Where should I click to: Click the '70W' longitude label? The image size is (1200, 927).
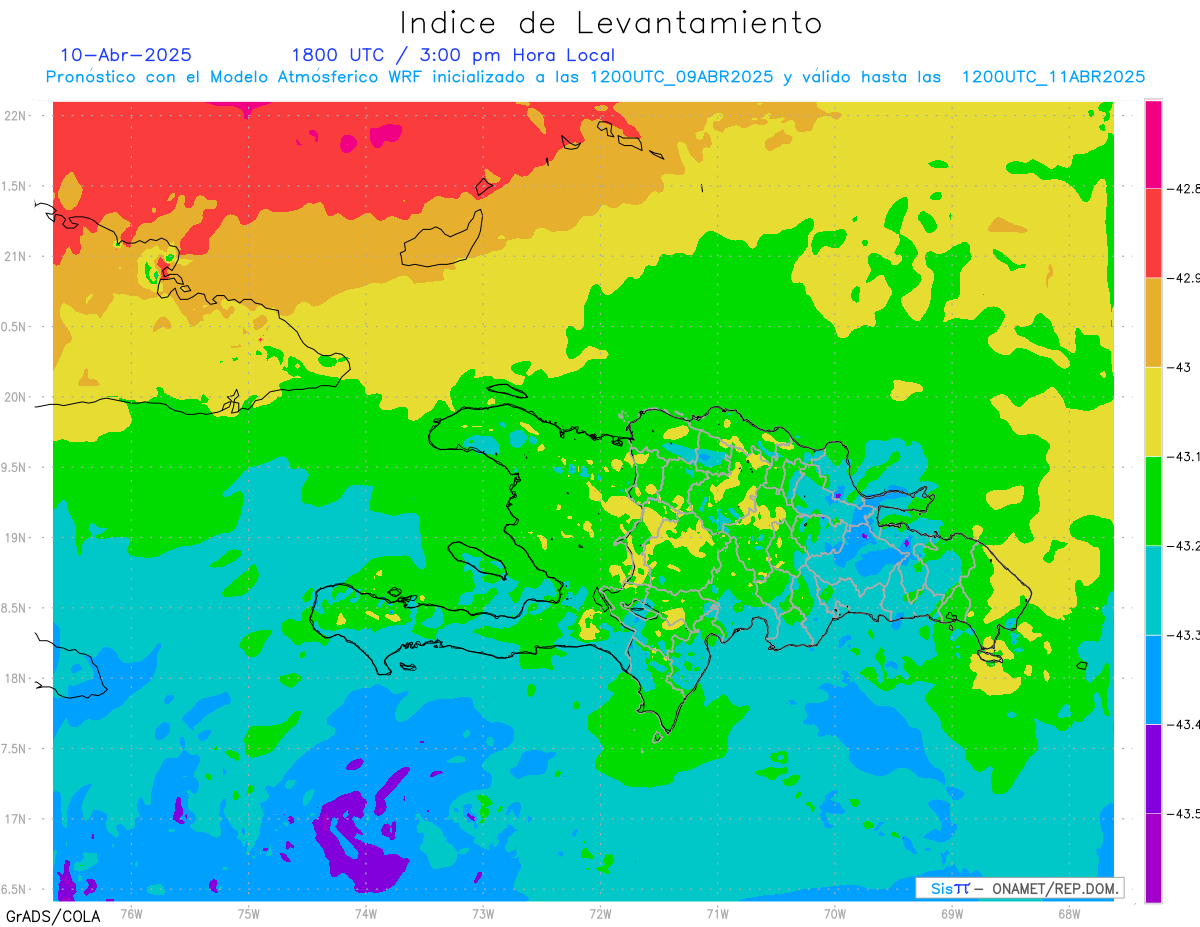click(x=835, y=913)
